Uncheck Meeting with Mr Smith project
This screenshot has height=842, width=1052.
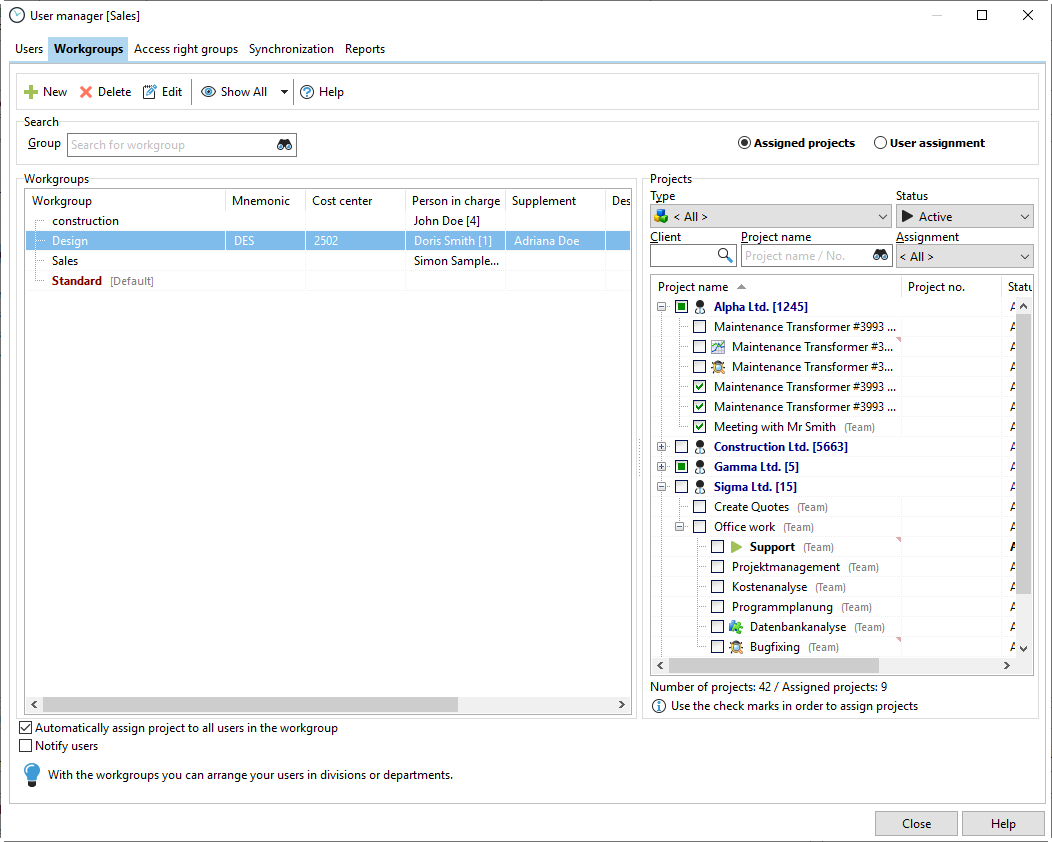(699, 427)
